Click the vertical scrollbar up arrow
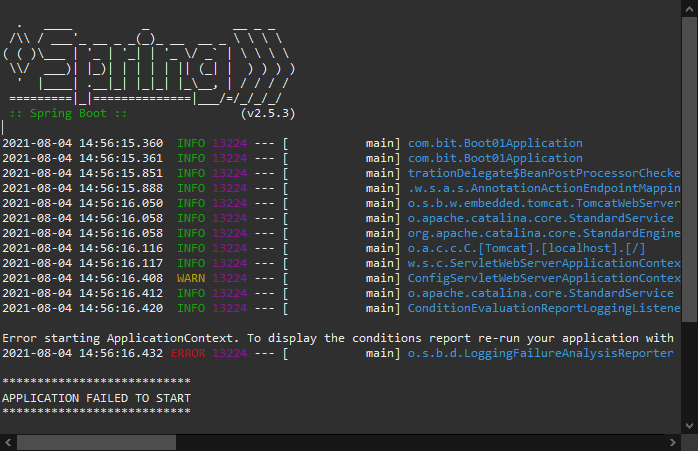 (x=689, y=9)
